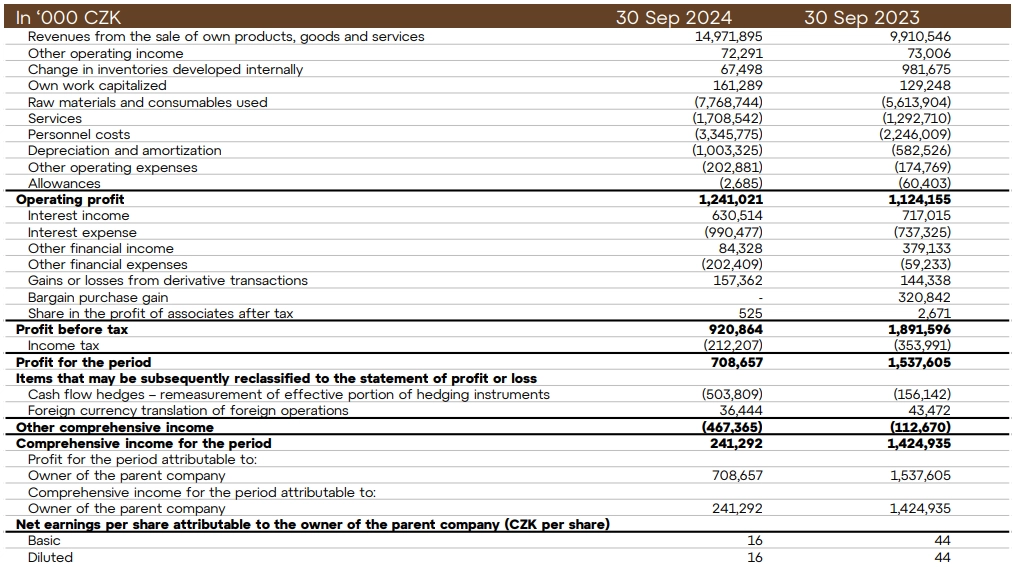Viewport: 1015px width, 567px height.
Task: Click 'Raw materials and consumables used' label
Action: point(148,102)
